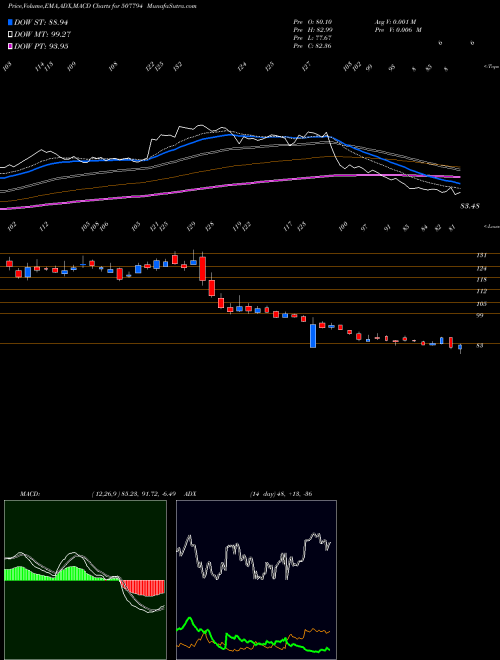500x660 pixels.
Task: Click the 83 price level label
Action: click(x=480, y=346)
